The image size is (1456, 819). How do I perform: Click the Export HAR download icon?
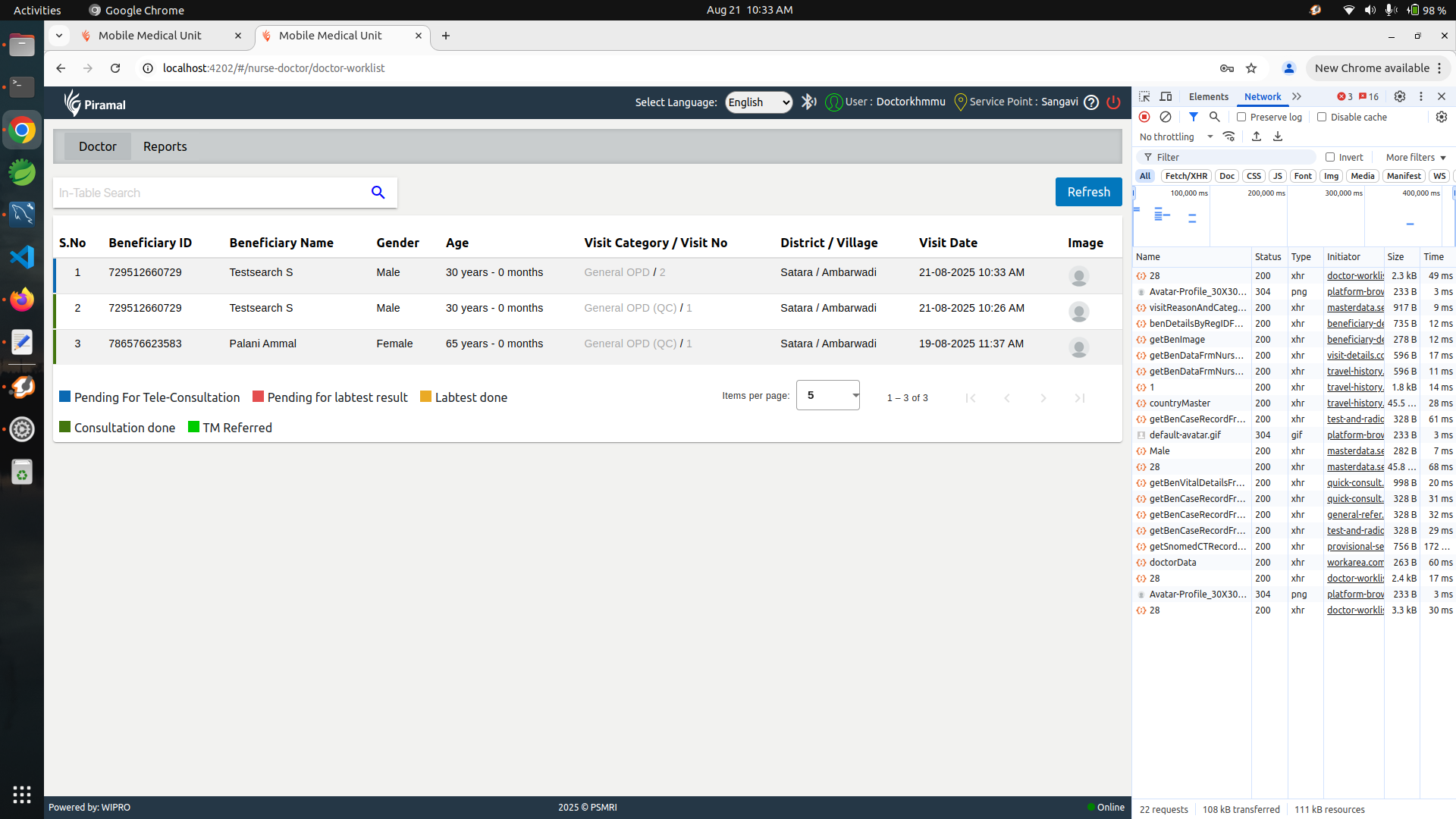click(x=1277, y=136)
